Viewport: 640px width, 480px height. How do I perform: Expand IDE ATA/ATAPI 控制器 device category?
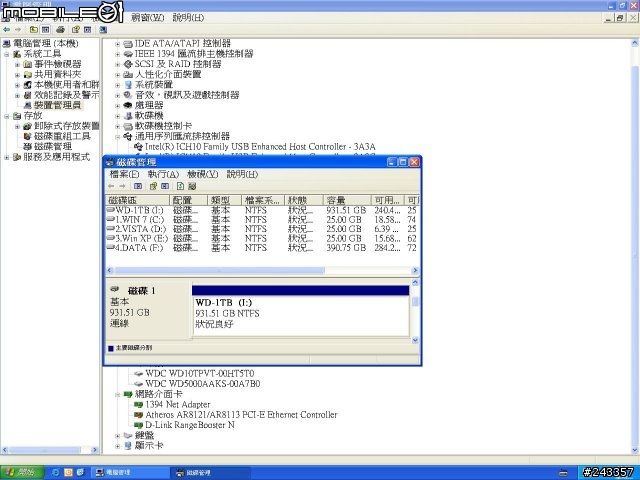[118, 44]
